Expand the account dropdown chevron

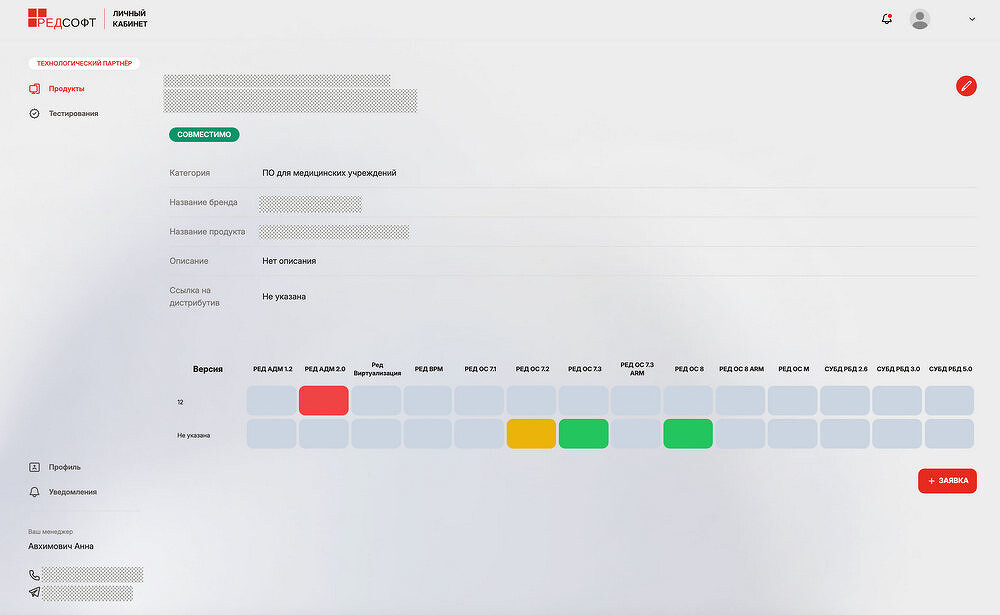pos(972,19)
